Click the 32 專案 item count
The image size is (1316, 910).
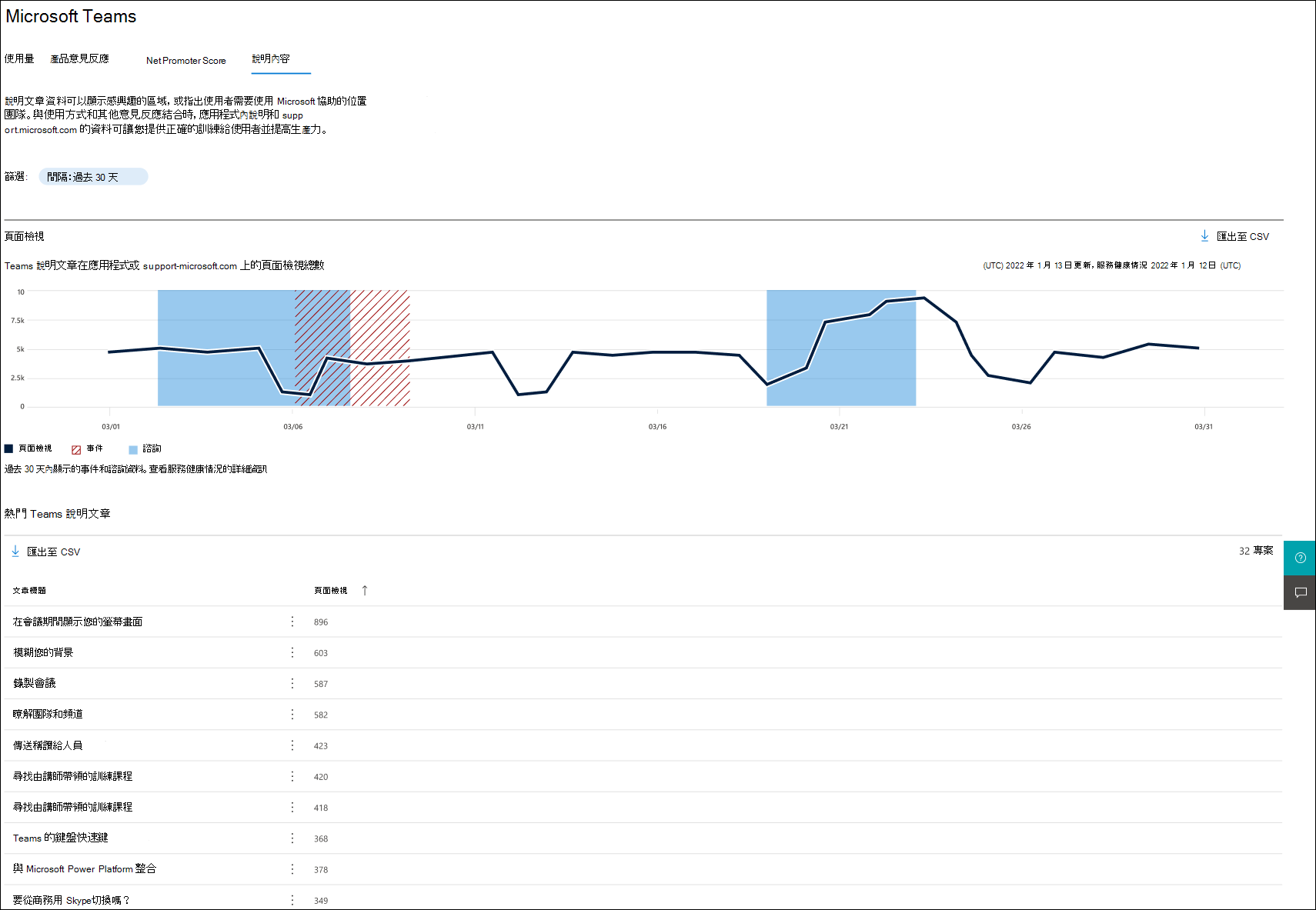(1256, 551)
